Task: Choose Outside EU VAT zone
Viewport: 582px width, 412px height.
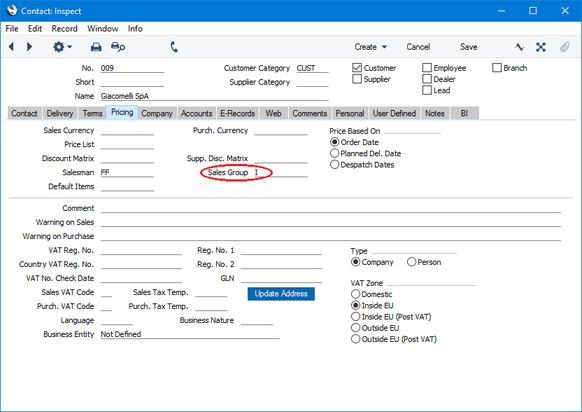Action: 356,328
